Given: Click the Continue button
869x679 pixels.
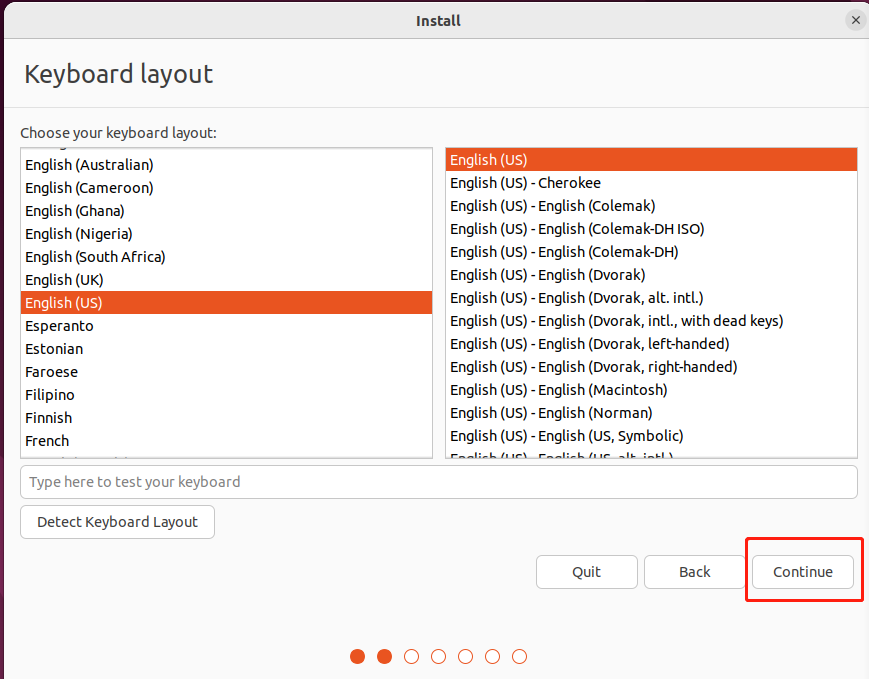Looking at the screenshot, I should tap(803, 572).
